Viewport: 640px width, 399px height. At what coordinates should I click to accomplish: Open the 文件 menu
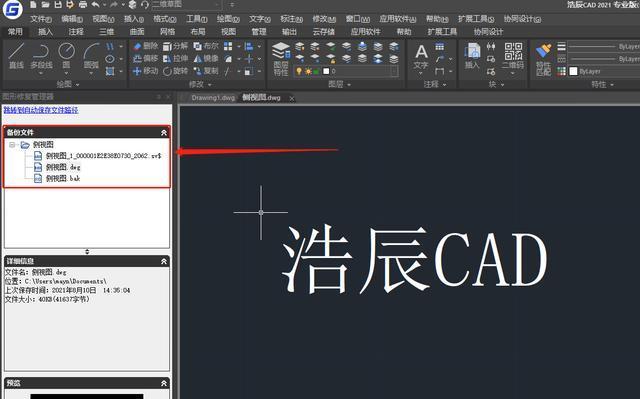(41, 19)
